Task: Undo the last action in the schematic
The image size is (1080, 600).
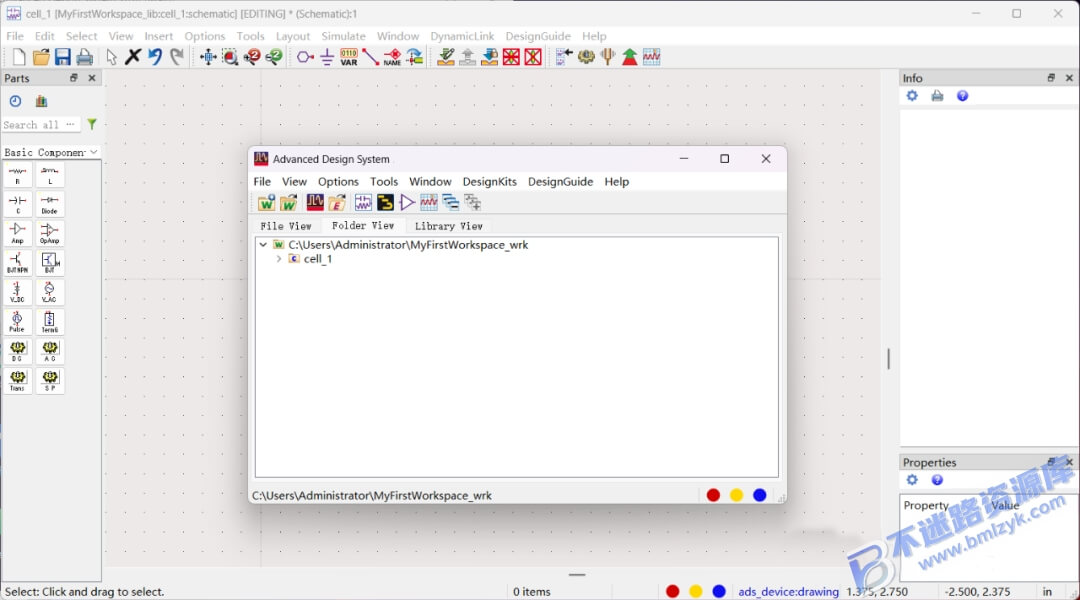Action: 155,56
